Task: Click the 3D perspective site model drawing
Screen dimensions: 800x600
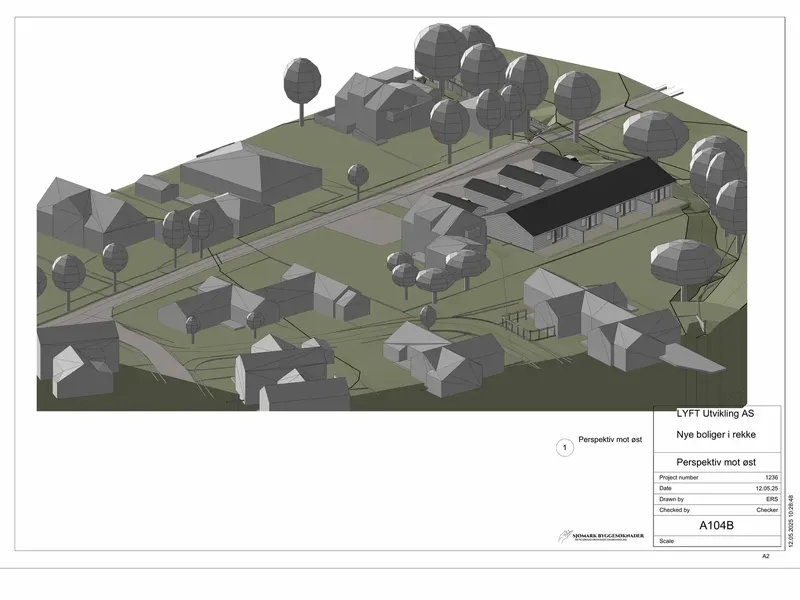Action: coord(392,217)
